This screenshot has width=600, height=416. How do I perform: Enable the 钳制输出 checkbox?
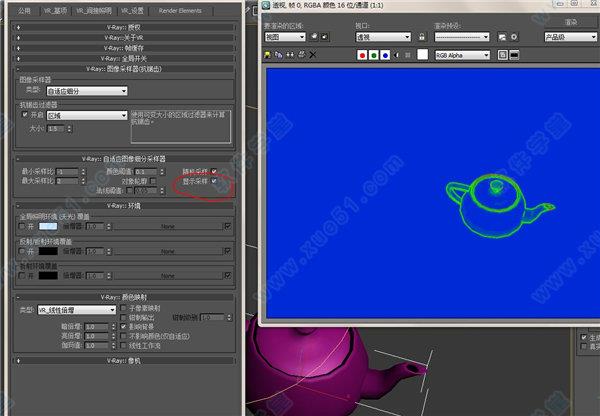coord(124,317)
